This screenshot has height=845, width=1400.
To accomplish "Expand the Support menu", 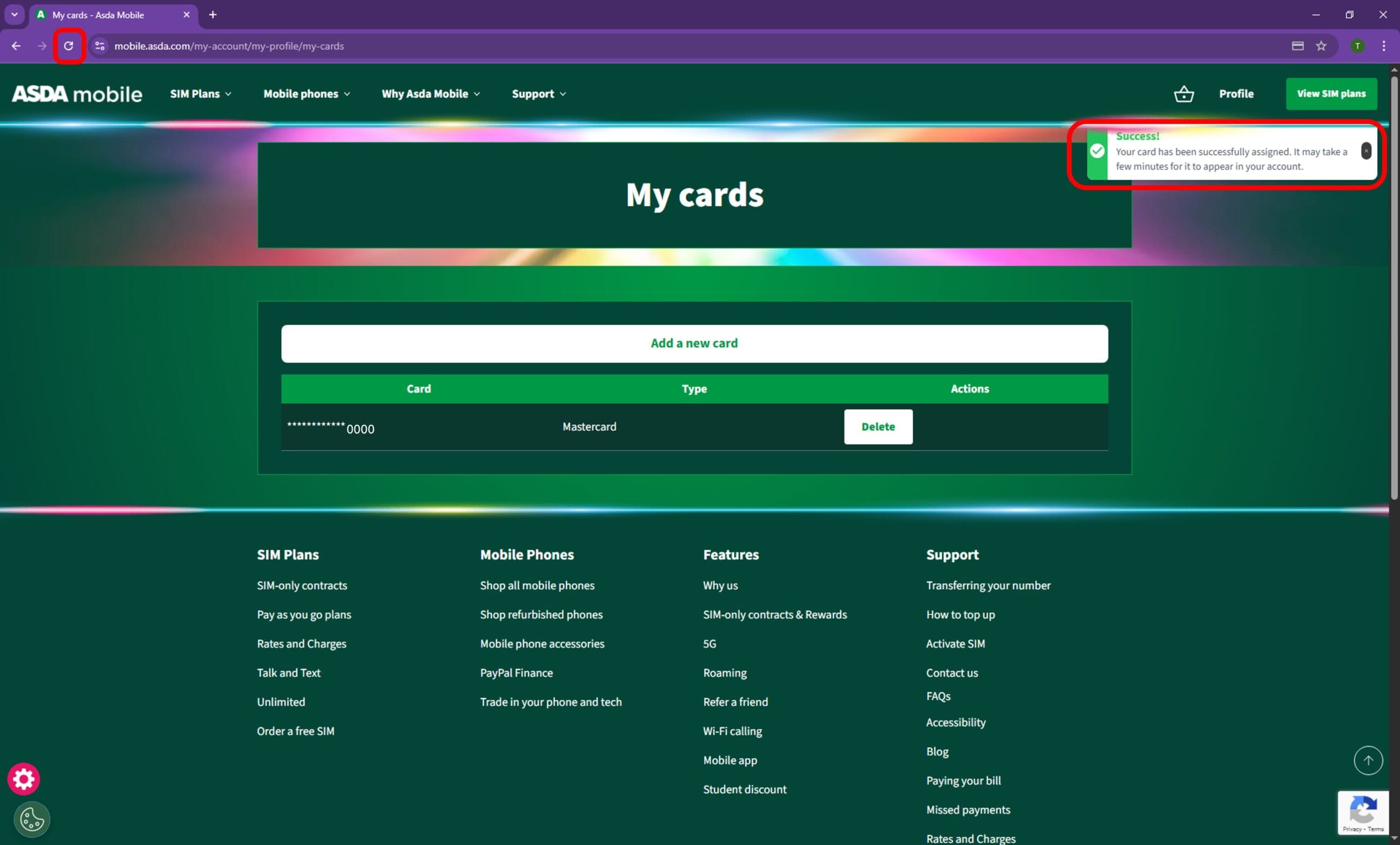I will pos(539,93).
